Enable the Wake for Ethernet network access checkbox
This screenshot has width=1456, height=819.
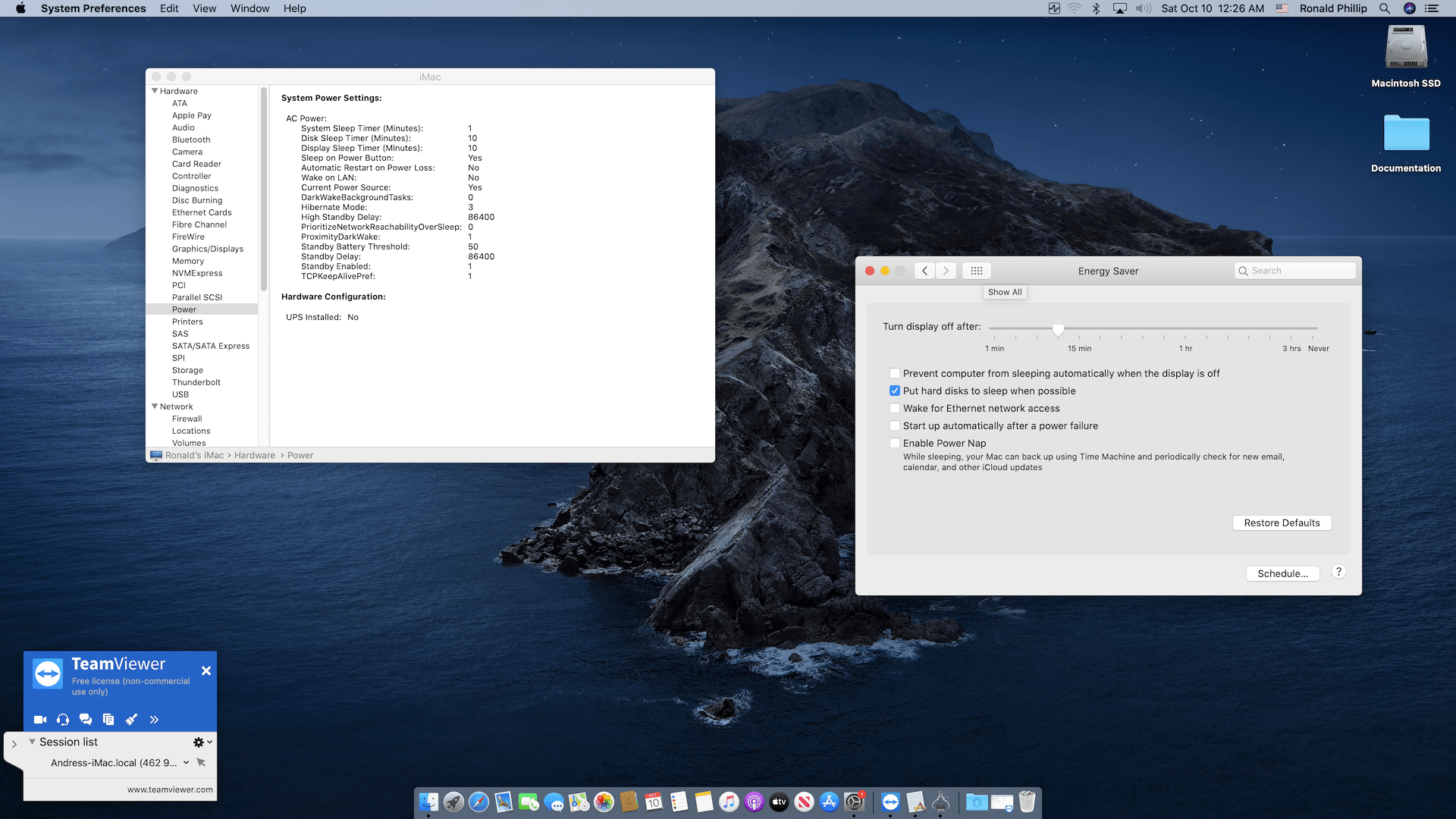(895, 408)
